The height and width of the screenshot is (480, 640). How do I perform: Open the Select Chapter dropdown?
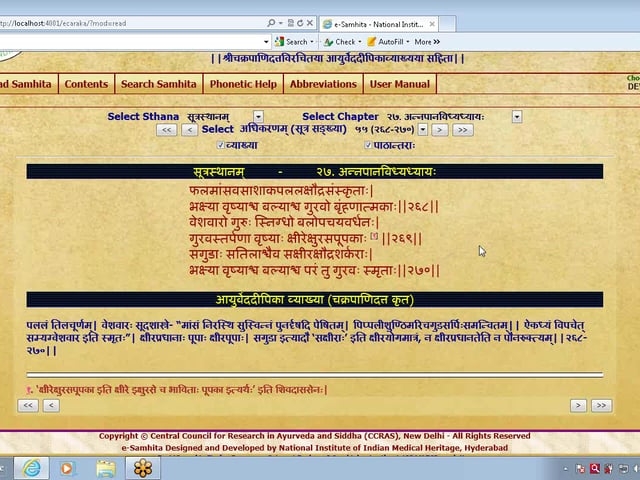517,117
